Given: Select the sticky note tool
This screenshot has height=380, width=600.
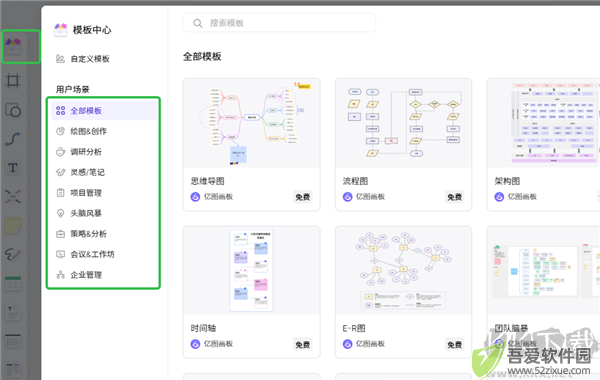Looking at the screenshot, I should 13,226.
